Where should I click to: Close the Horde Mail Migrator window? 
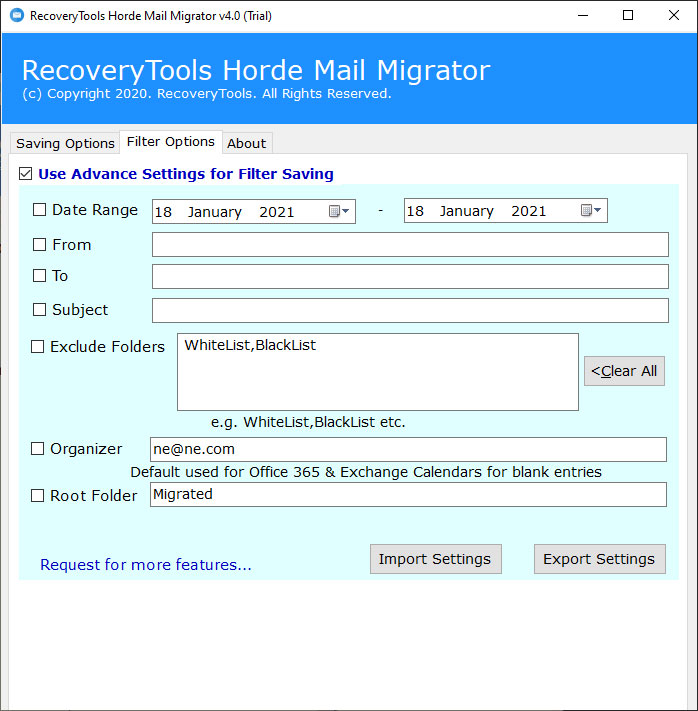[674, 15]
